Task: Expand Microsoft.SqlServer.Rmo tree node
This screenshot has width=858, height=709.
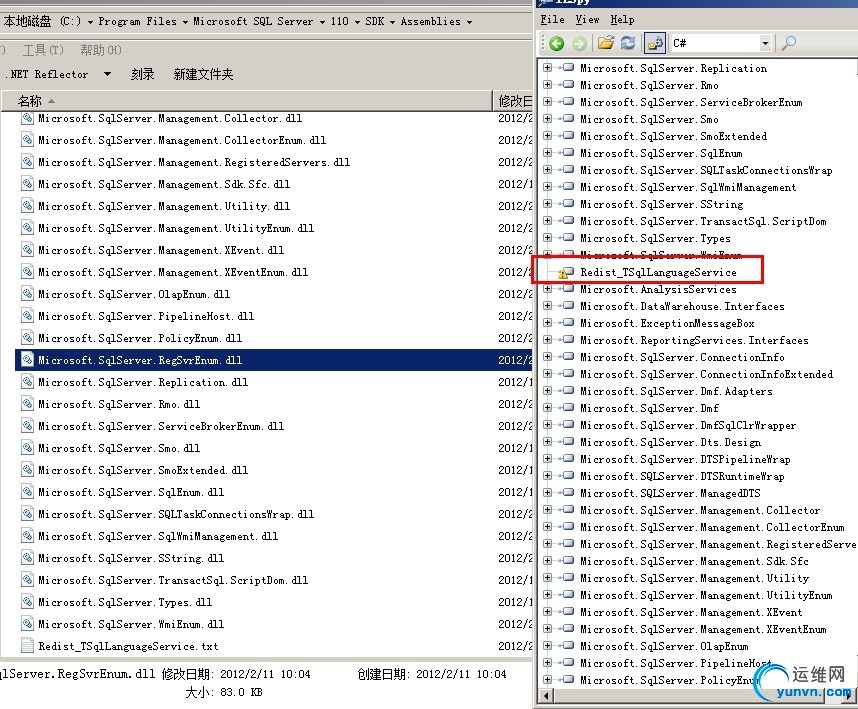Action: point(547,85)
